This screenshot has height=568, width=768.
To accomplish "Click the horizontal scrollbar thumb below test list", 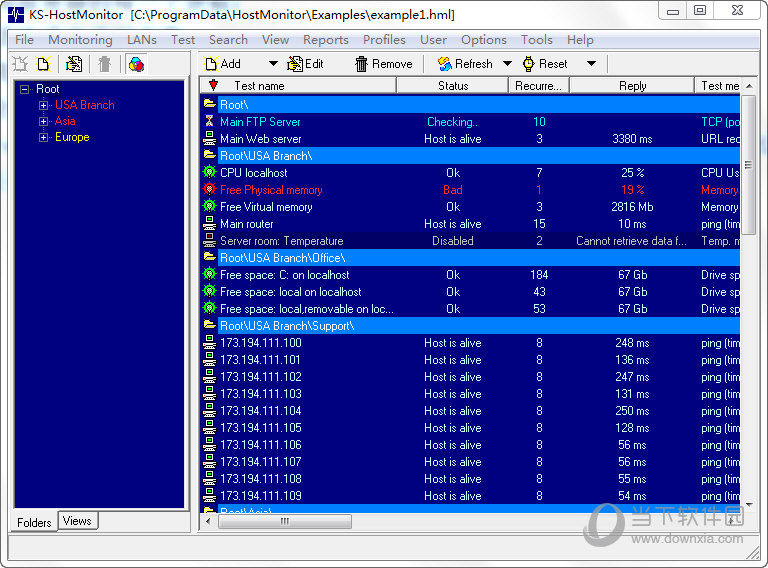I will pyautogui.click(x=285, y=521).
